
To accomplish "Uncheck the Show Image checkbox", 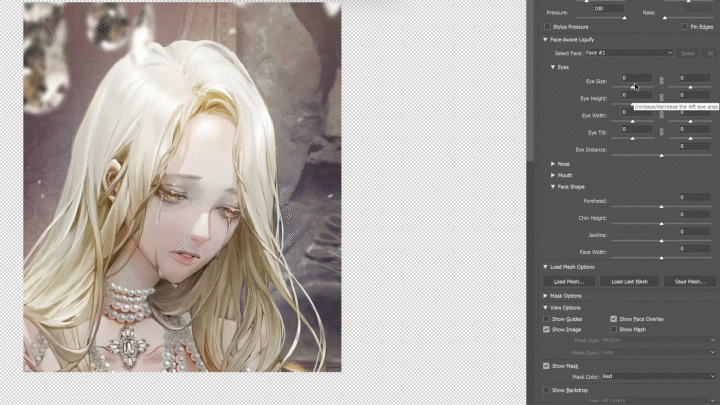I will click(546, 329).
